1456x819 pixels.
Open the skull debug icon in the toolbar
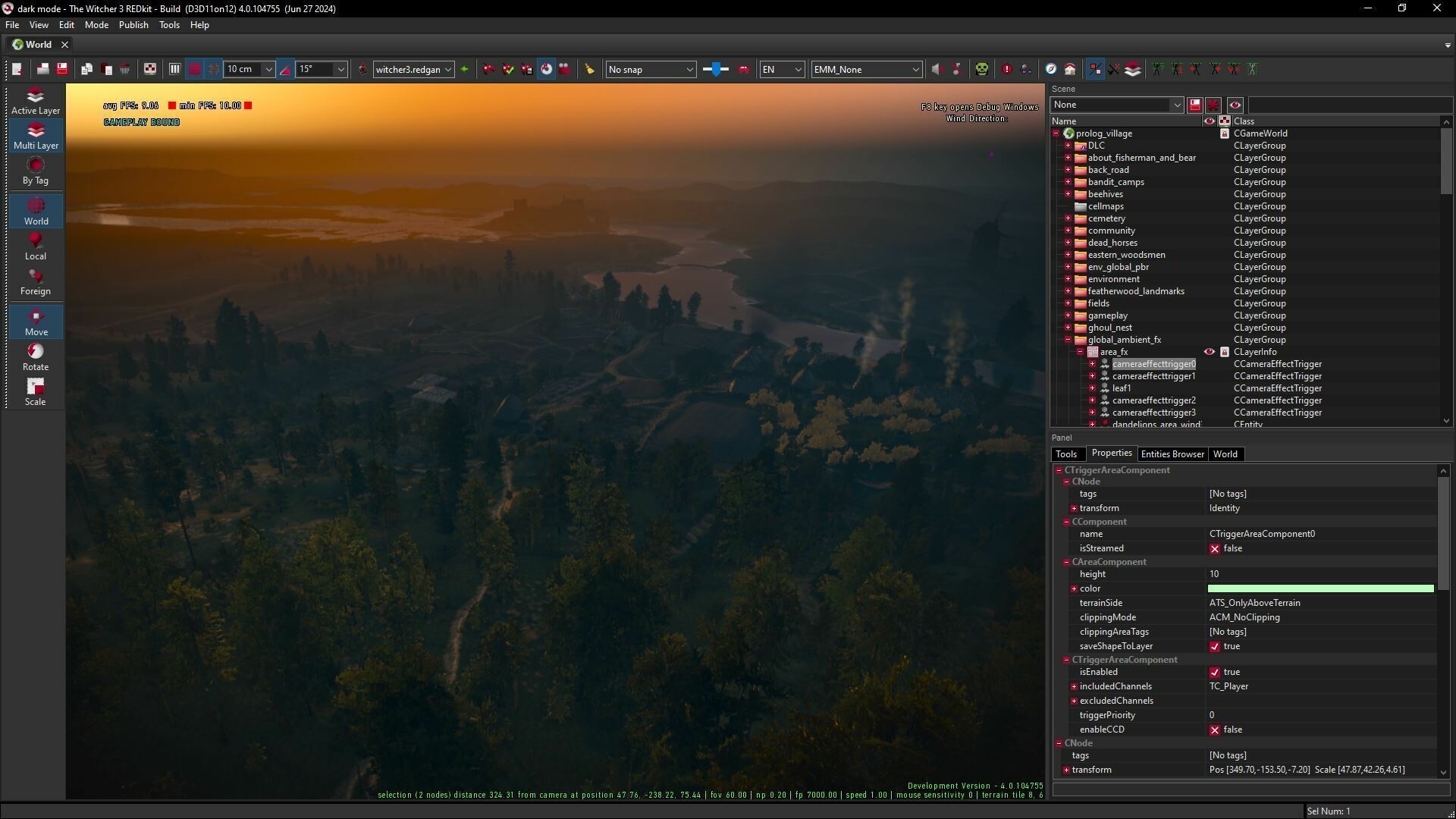pos(982,69)
